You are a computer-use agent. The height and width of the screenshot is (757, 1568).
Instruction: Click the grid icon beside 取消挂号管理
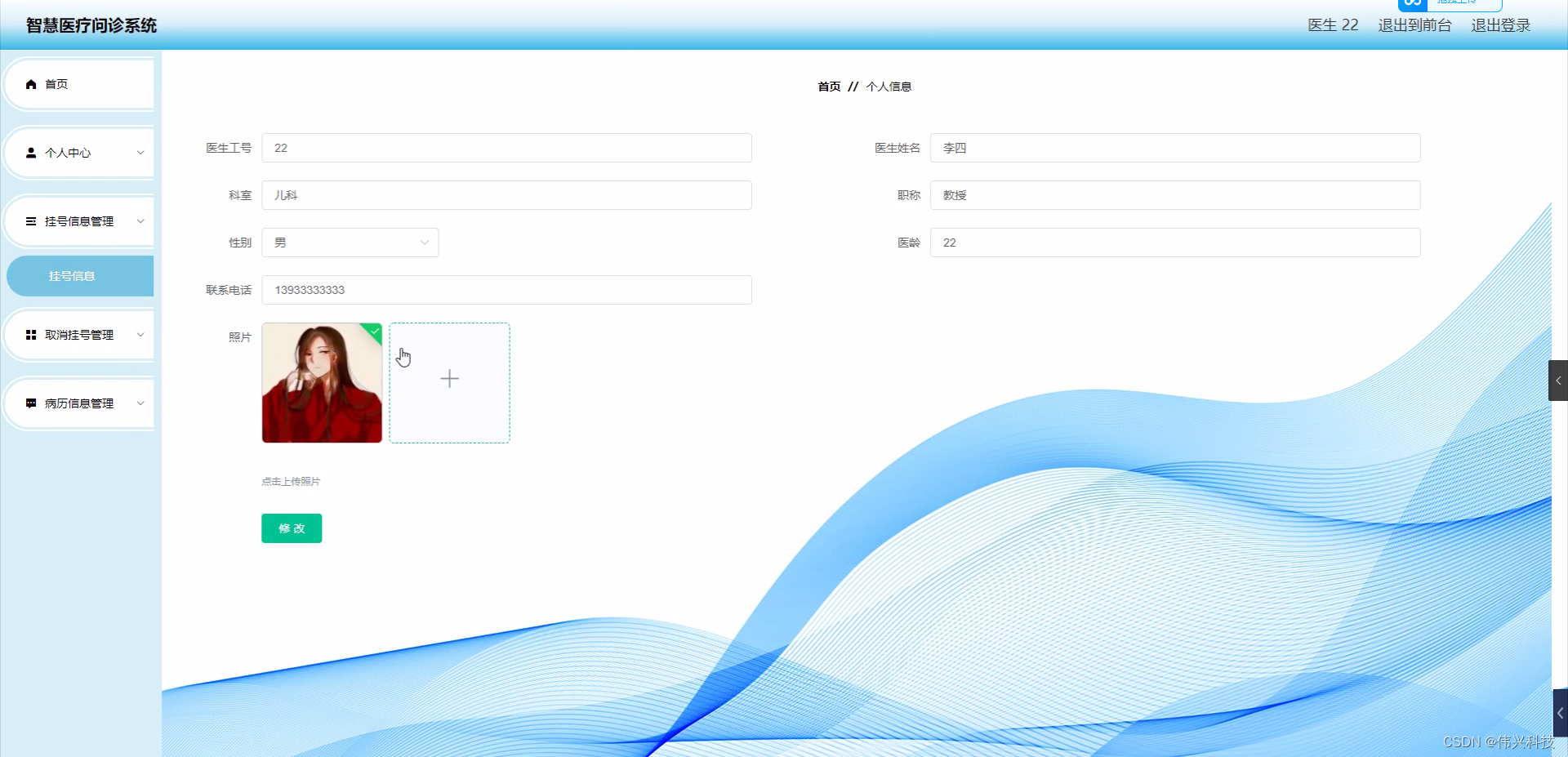coord(30,334)
